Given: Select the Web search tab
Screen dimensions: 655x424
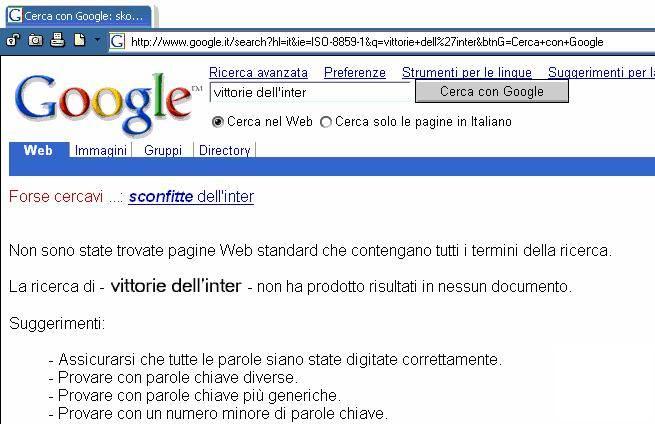Looking at the screenshot, I should click(x=38, y=150).
